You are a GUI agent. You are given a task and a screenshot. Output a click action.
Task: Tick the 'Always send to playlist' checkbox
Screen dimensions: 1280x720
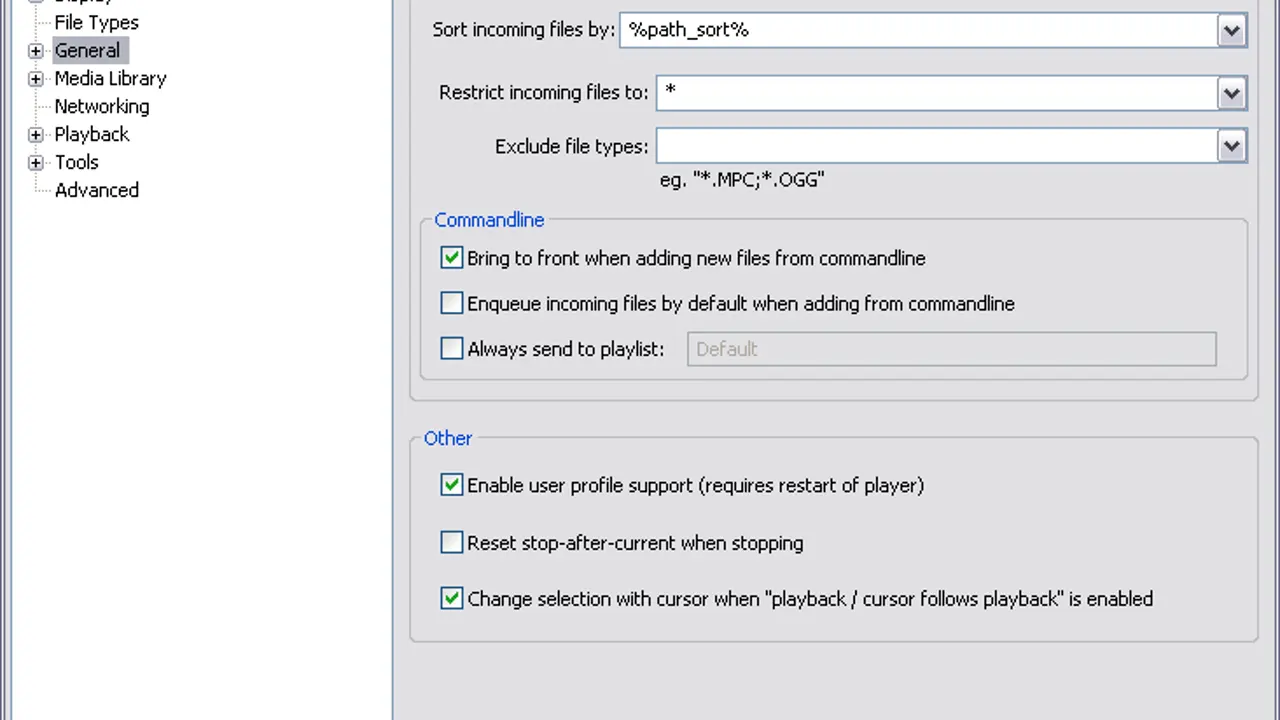coord(452,349)
